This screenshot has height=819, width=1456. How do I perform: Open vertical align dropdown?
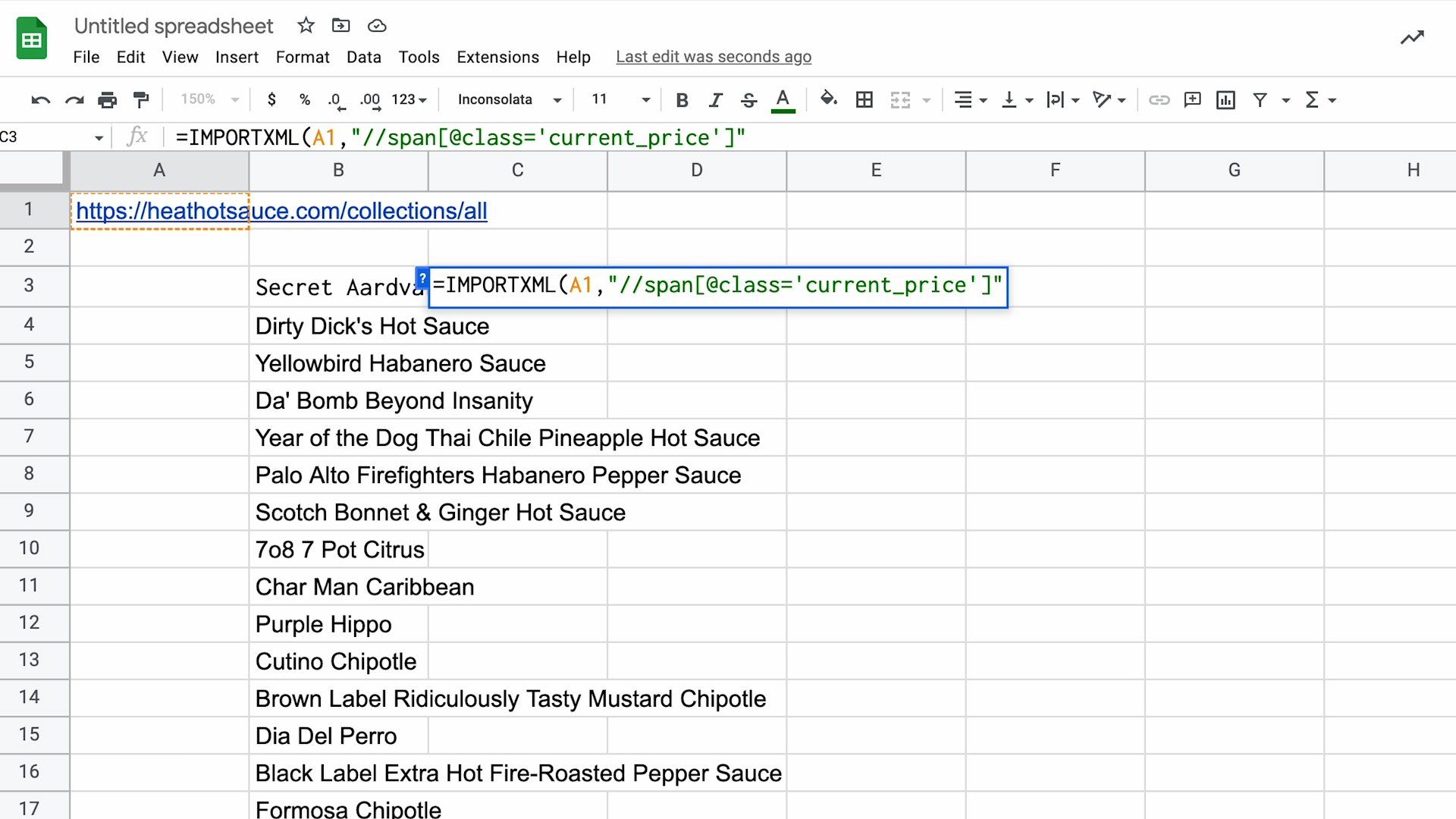1017,99
